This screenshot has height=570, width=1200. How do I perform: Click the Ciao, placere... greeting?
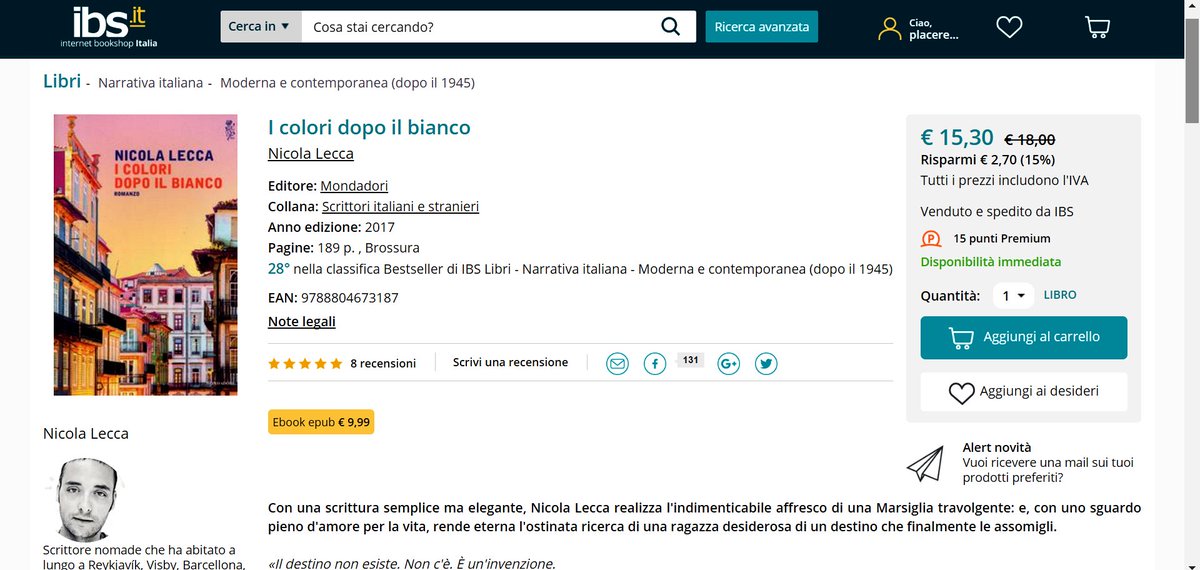[934, 28]
